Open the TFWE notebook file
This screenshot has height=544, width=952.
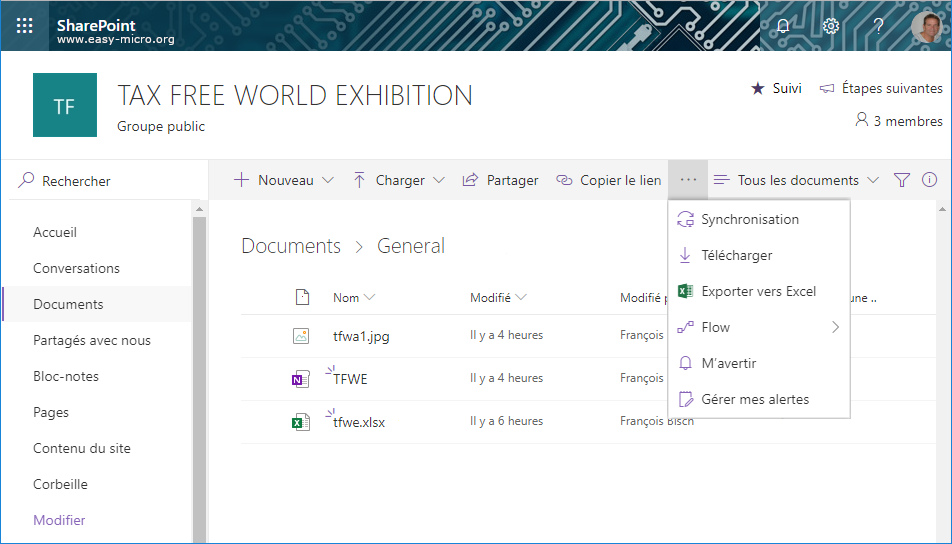coord(350,379)
